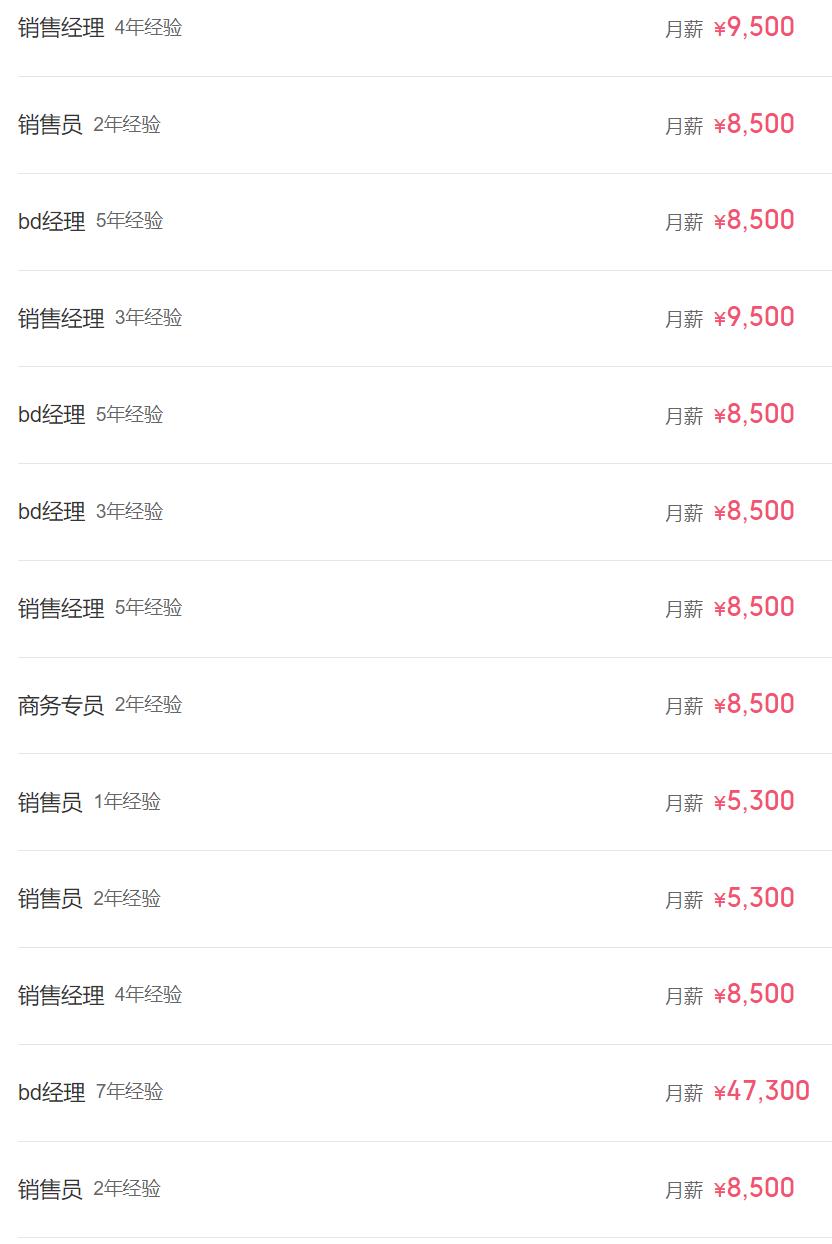This screenshot has height=1244, width=832.
Task: Click the ¥8,500 salary for 销售经理 5年经验
Action: 754,608
